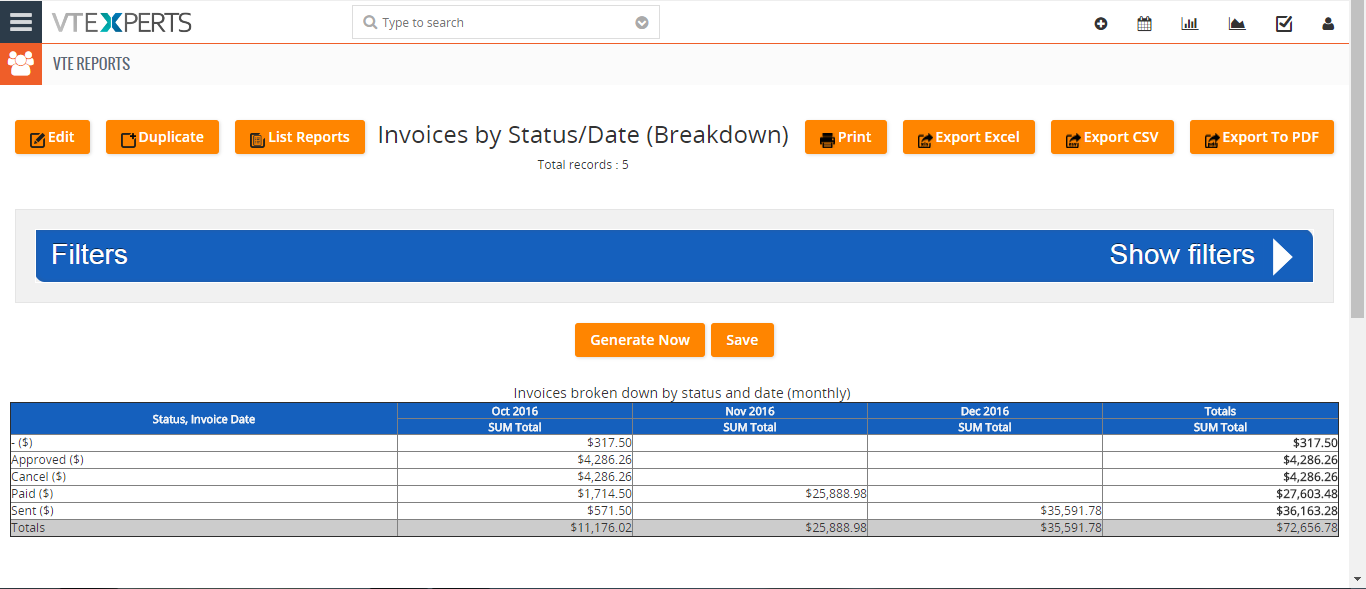The height and width of the screenshot is (589, 1366).
Task: Click the Duplicate report button
Action: tap(162, 137)
